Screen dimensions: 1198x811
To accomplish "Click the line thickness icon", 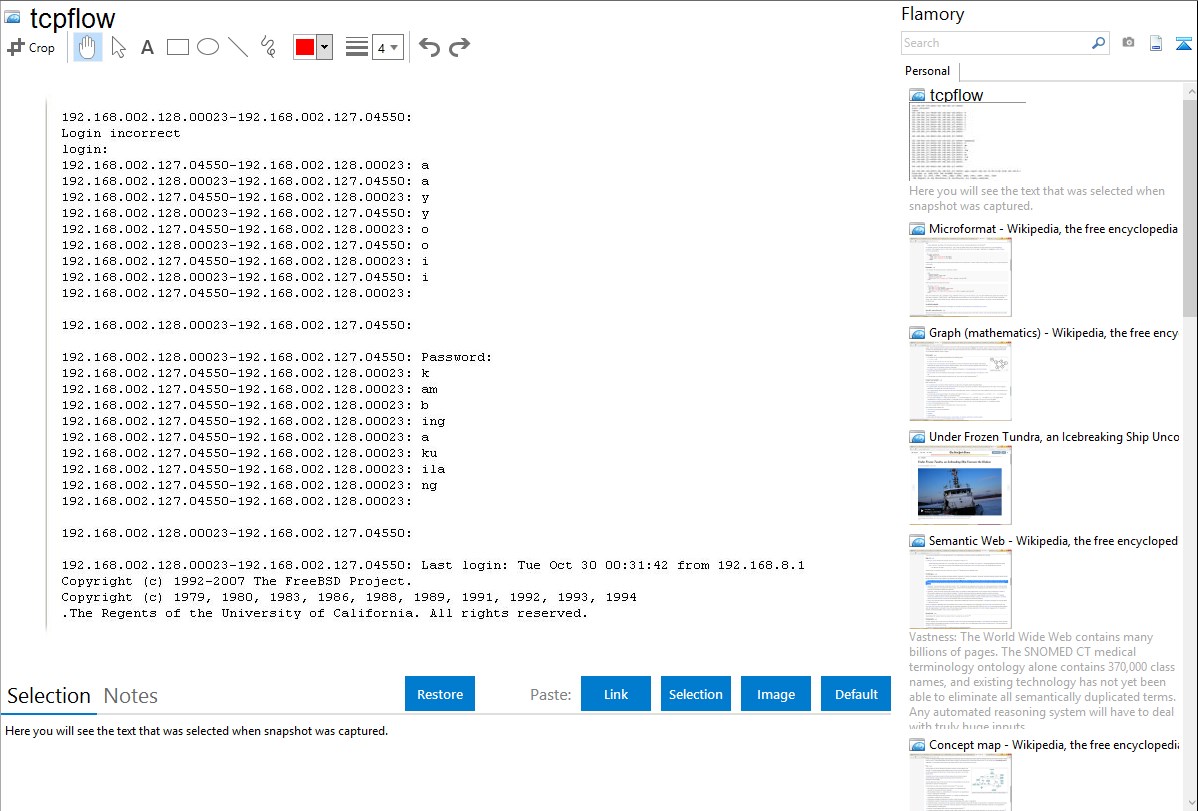I will pos(357,47).
